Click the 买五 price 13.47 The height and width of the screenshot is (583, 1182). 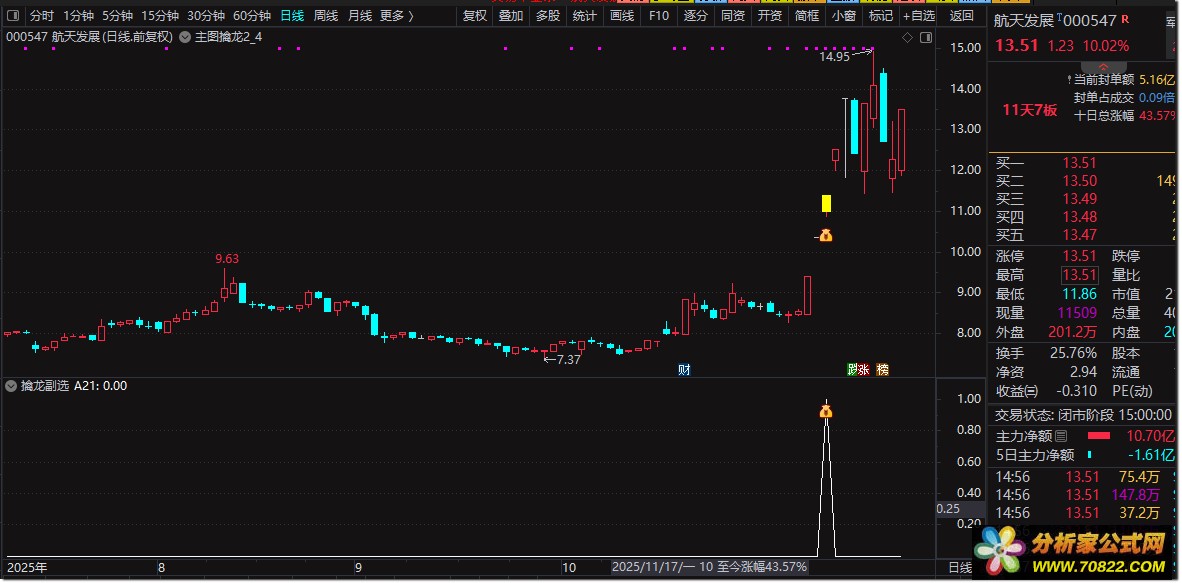1079,235
